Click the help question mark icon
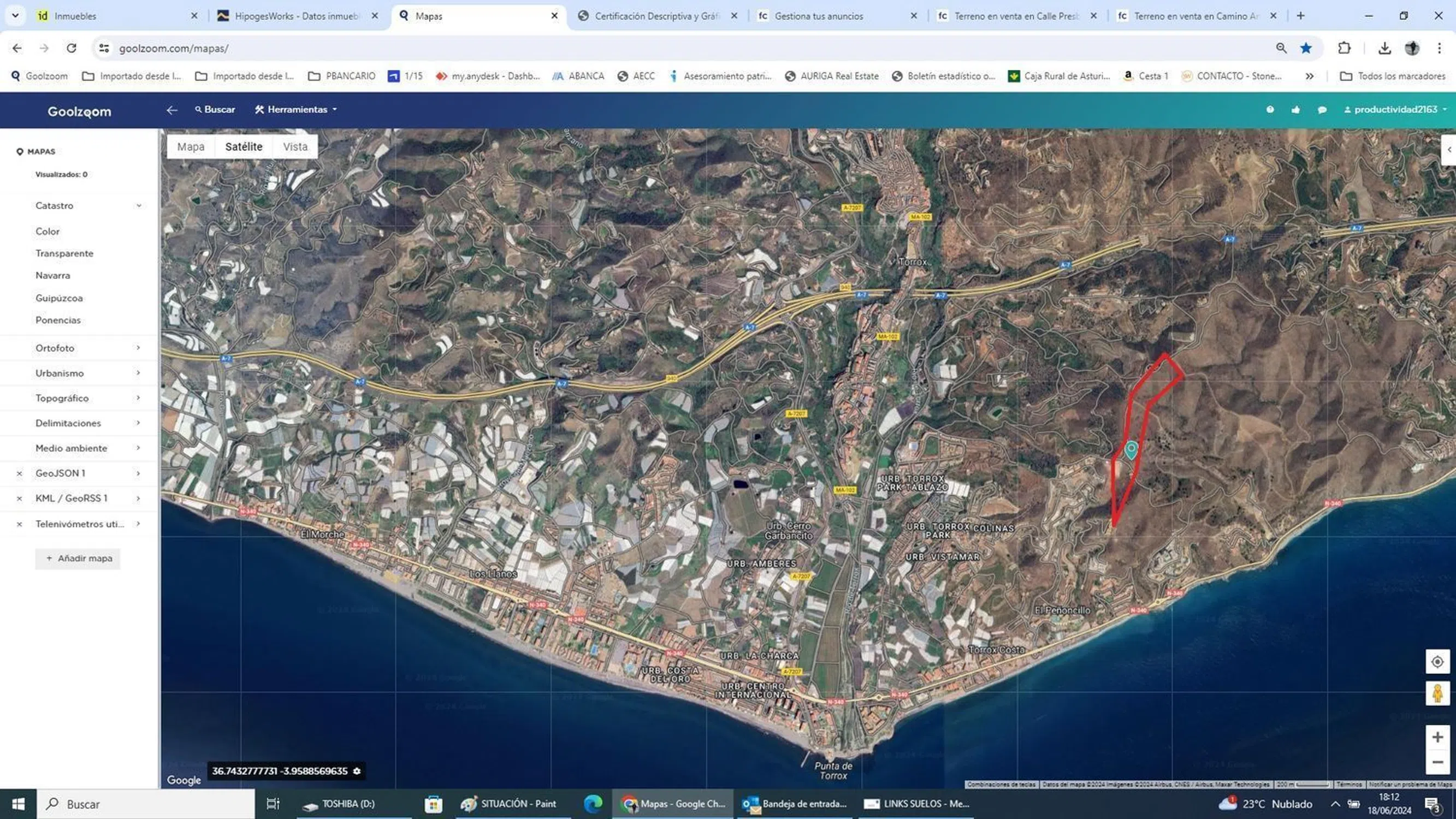 [1270, 110]
